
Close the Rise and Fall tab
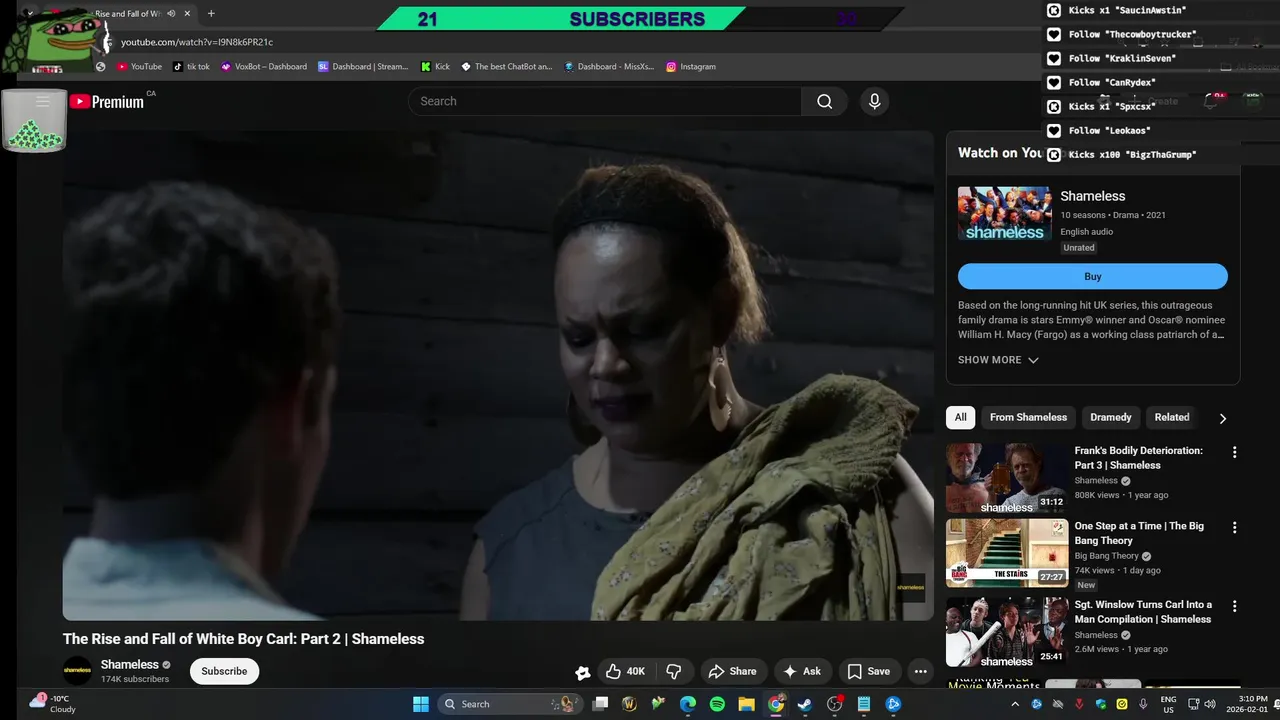pyautogui.click(x=187, y=14)
